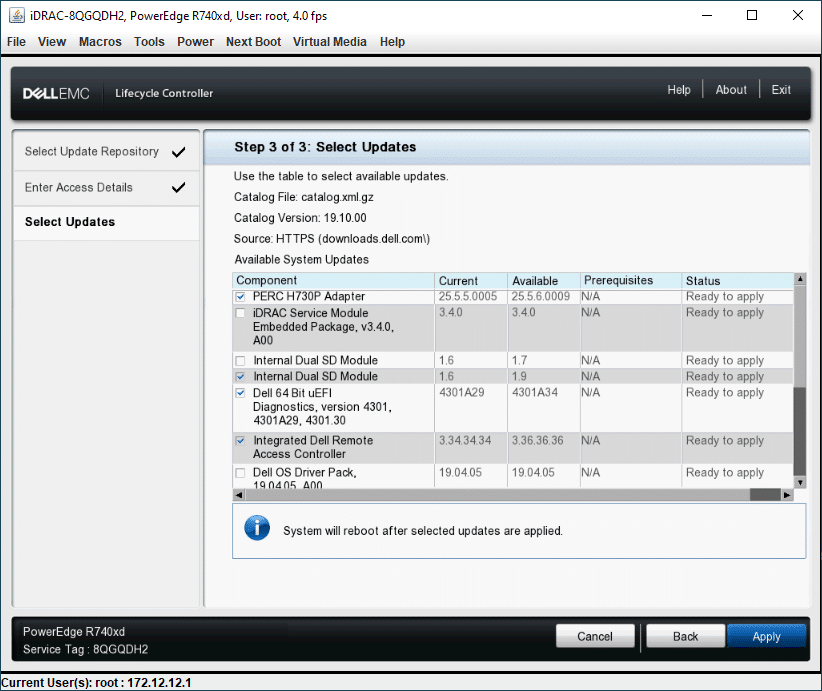Open the Power menu
Viewport: 822px width, 691px height.
[x=195, y=41]
